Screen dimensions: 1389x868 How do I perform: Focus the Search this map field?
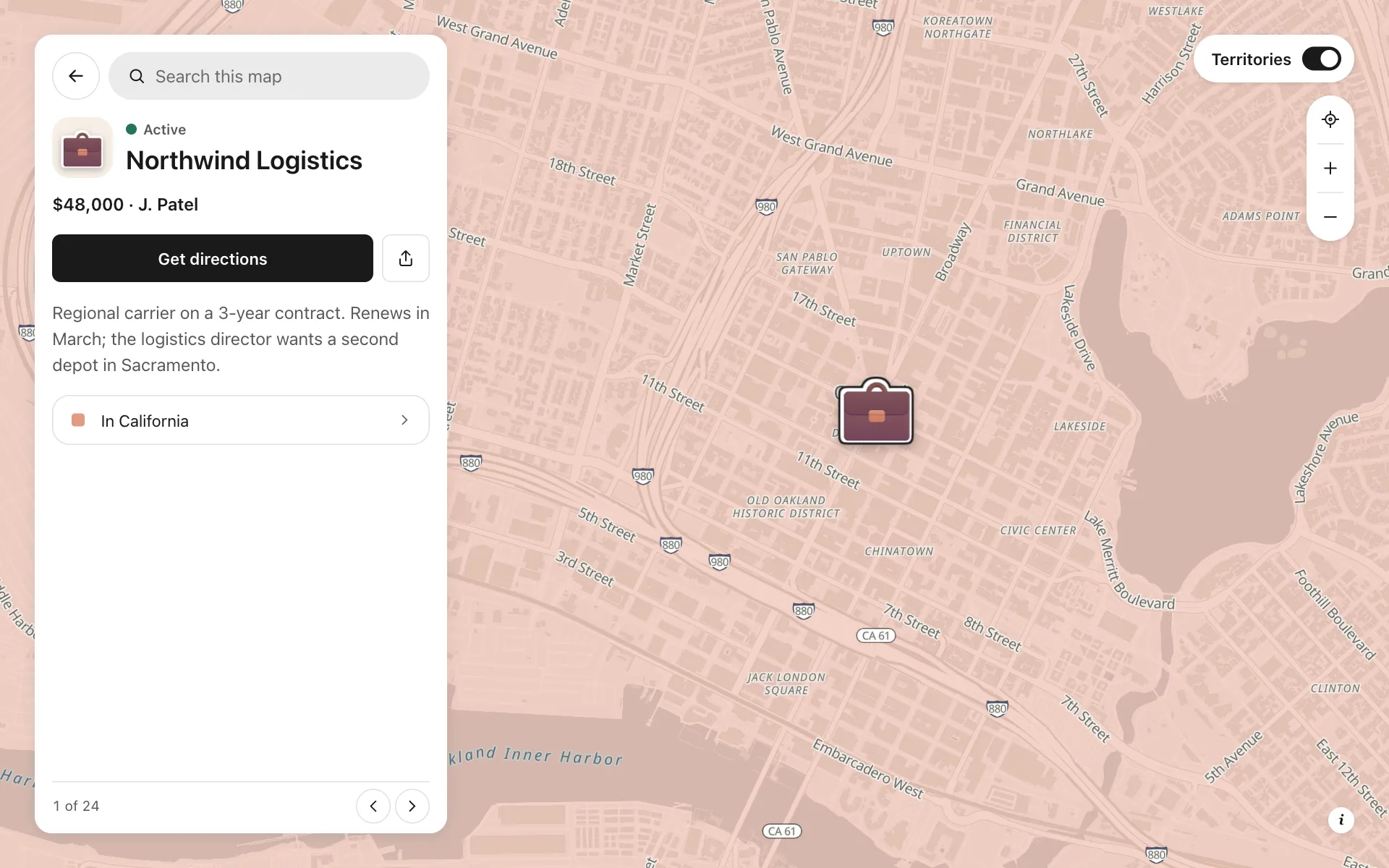(x=269, y=76)
